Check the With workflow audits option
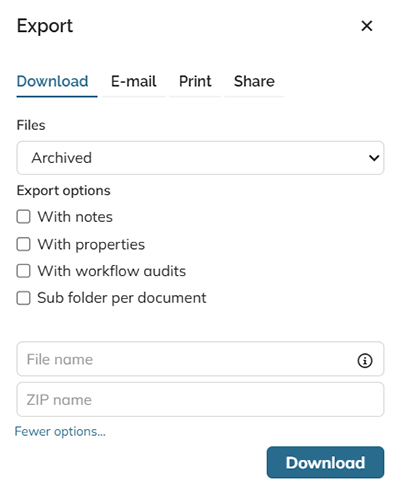This screenshot has height=484, width=400. pyautogui.click(x=24, y=271)
